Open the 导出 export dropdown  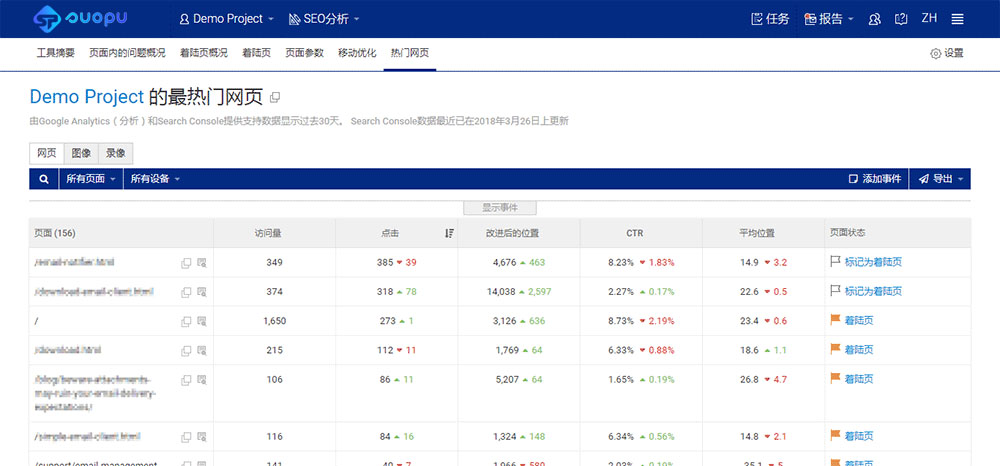click(x=940, y=179)
